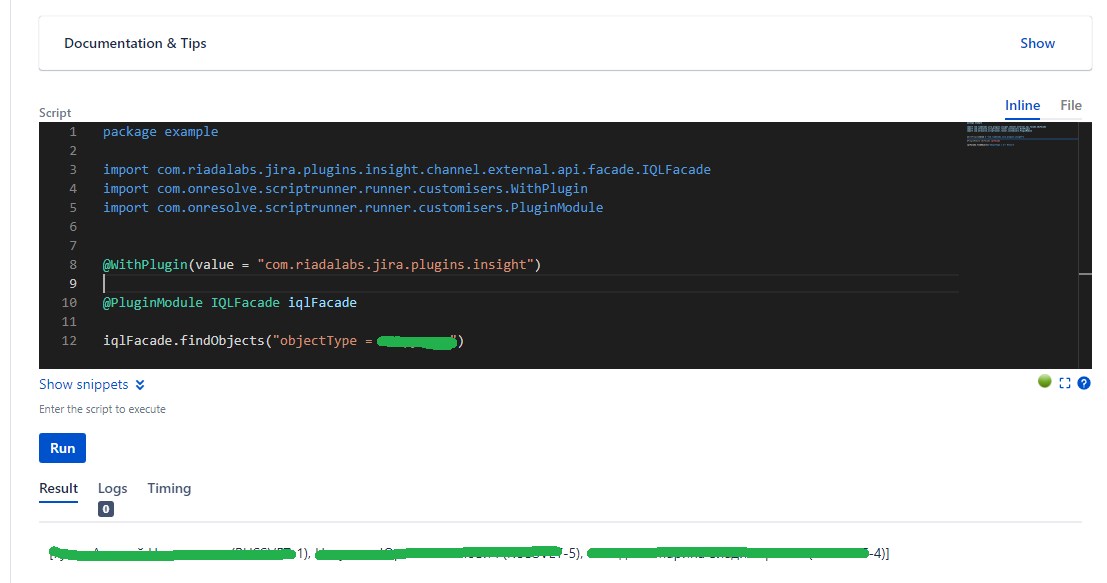Click the editor vertical scrollbar

pyautogui.click(x=1085, y=270)
